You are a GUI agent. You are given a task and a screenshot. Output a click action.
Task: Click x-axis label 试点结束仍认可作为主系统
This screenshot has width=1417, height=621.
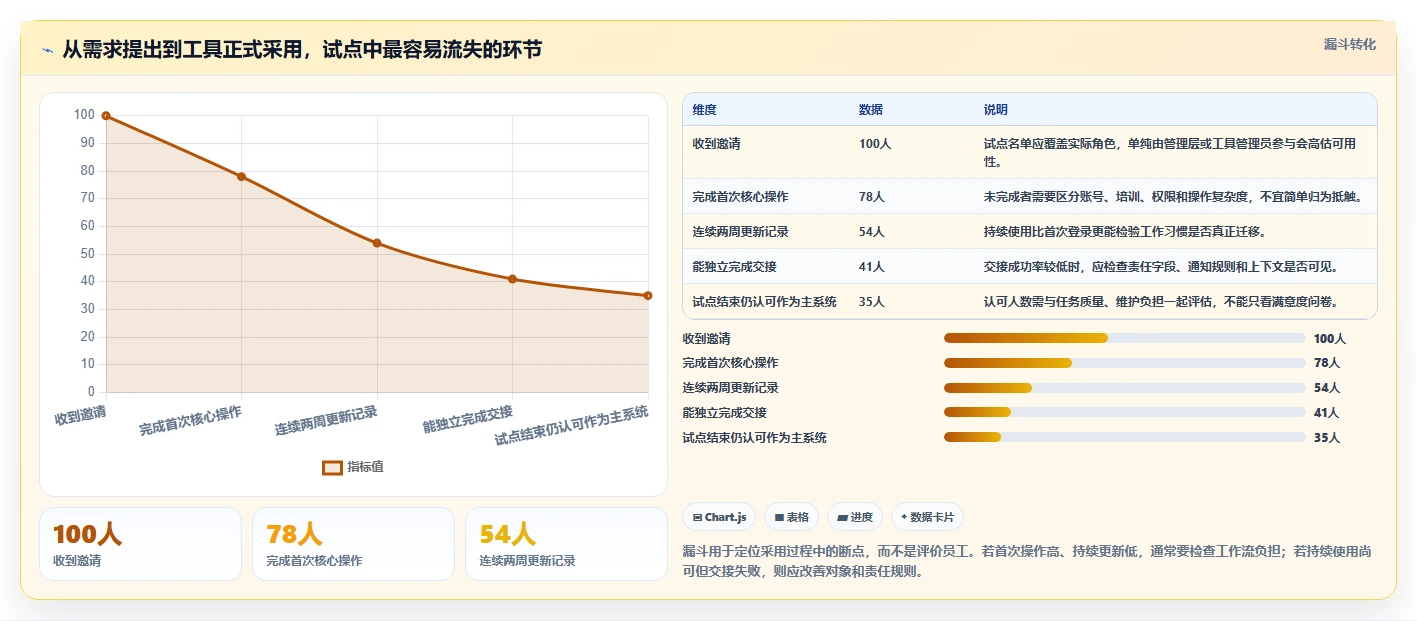(x=572, y=426)
